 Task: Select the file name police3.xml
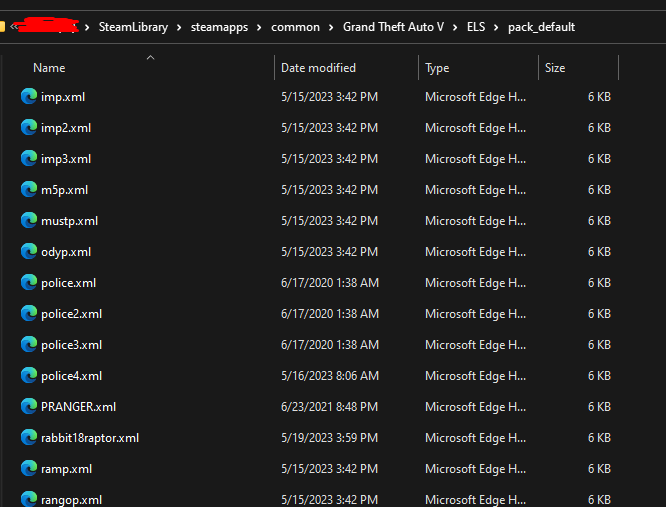click(71, 345)
